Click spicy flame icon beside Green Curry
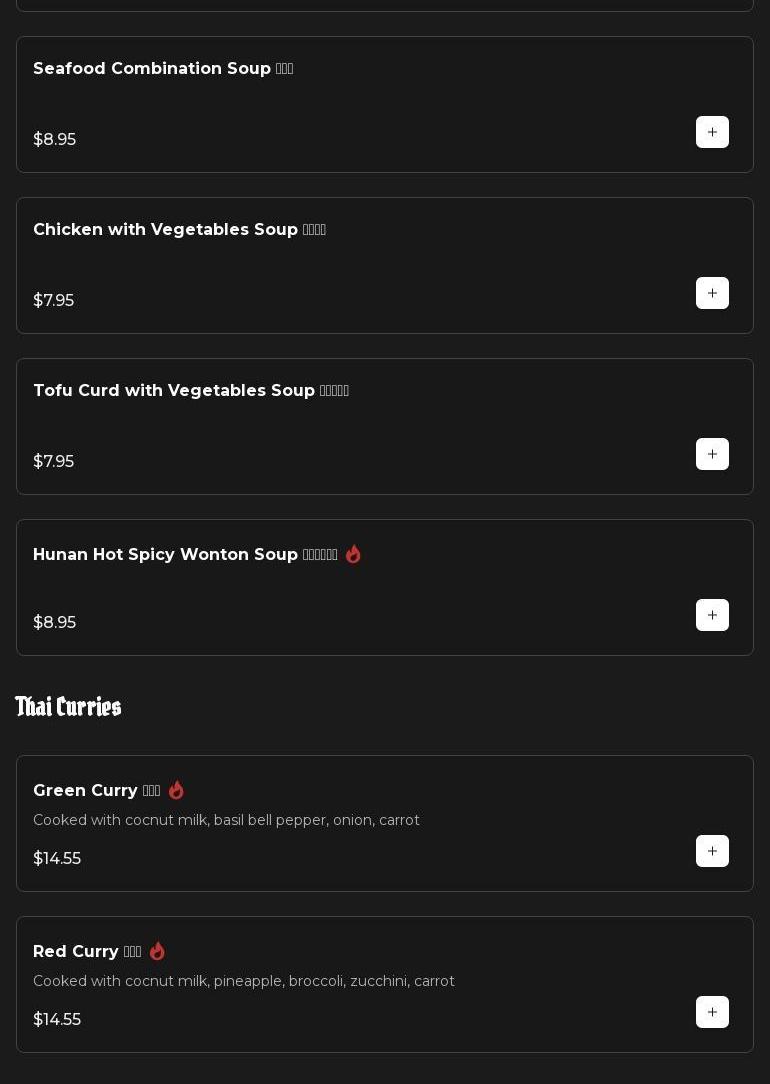This screenshot has height=1084, width=770. (x=176, y=790)
